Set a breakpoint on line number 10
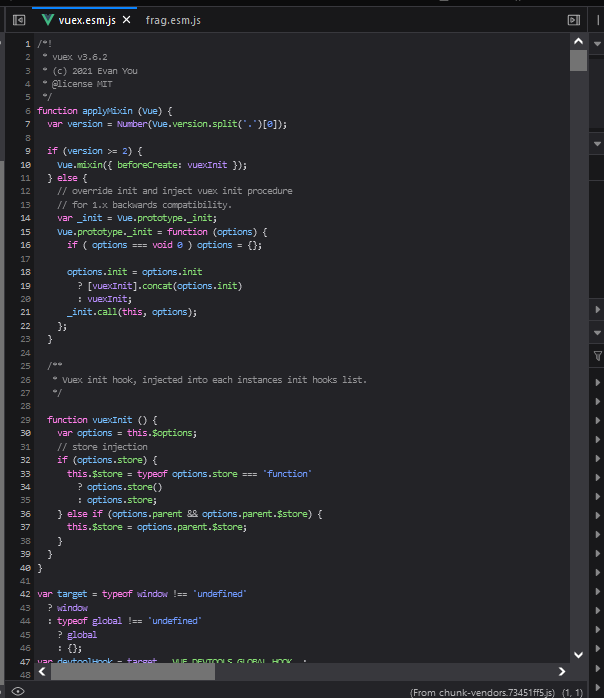 tap(25, 165)
